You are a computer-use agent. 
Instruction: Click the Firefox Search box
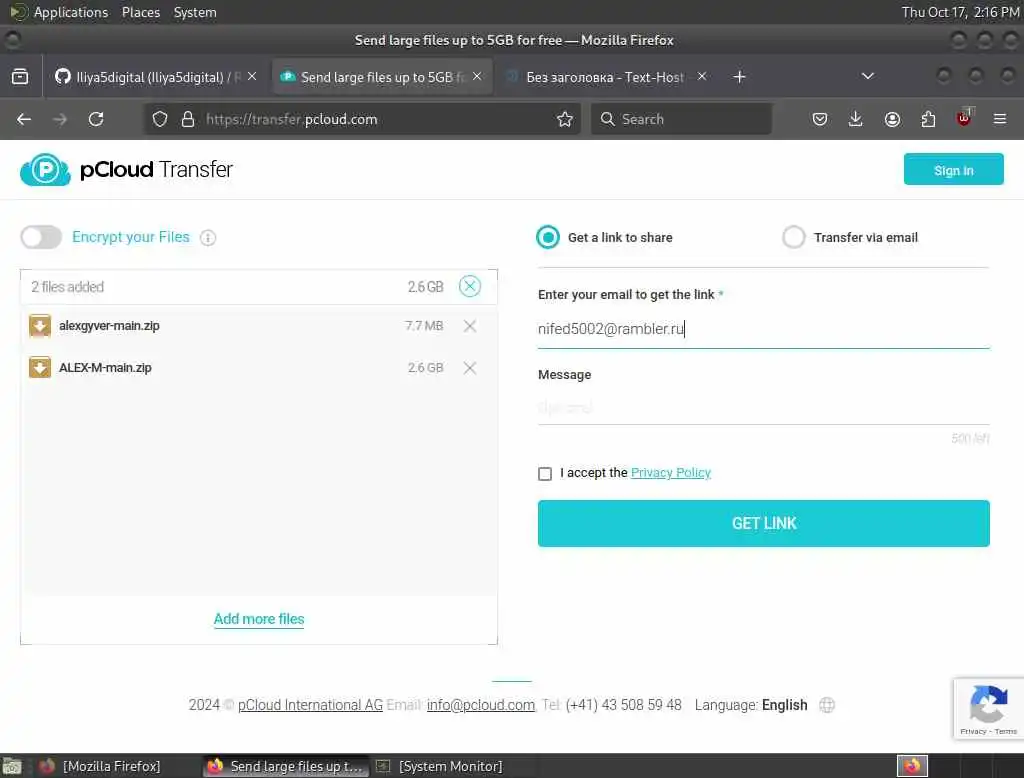681,119
